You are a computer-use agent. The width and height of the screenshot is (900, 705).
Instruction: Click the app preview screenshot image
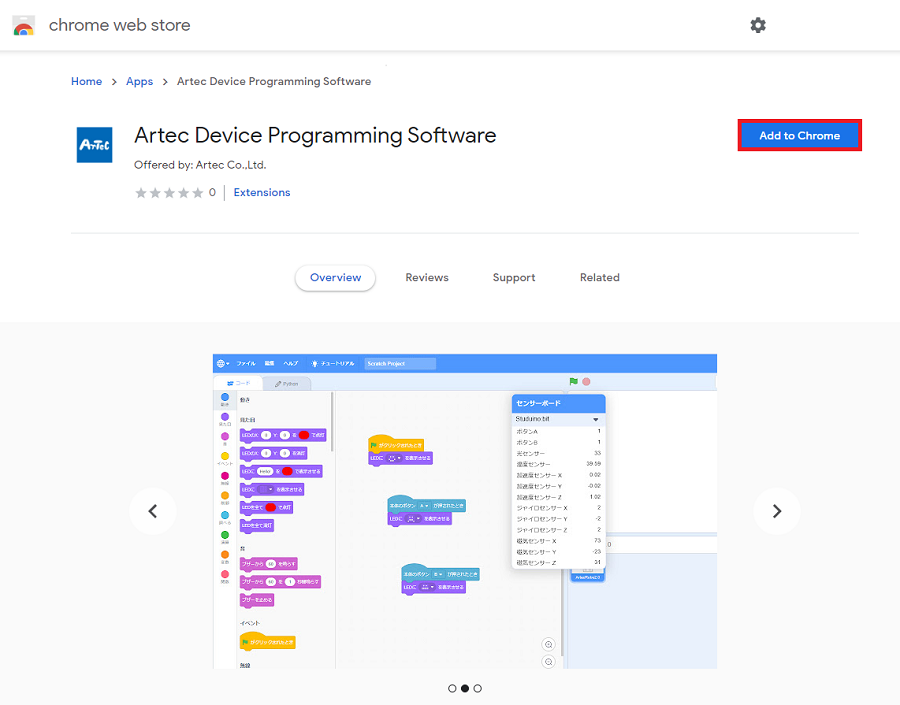pos(465,511)
